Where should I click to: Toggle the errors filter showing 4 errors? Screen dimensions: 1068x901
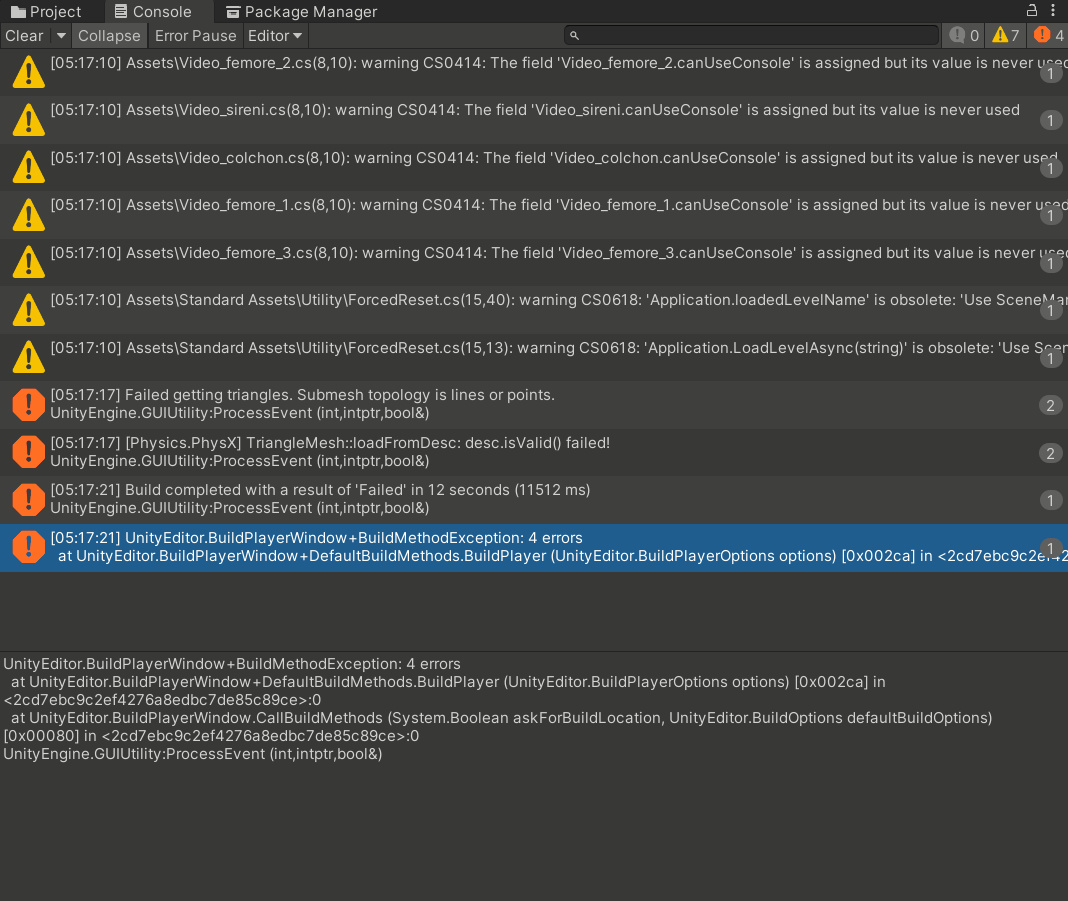click(x=1046, y=35)
